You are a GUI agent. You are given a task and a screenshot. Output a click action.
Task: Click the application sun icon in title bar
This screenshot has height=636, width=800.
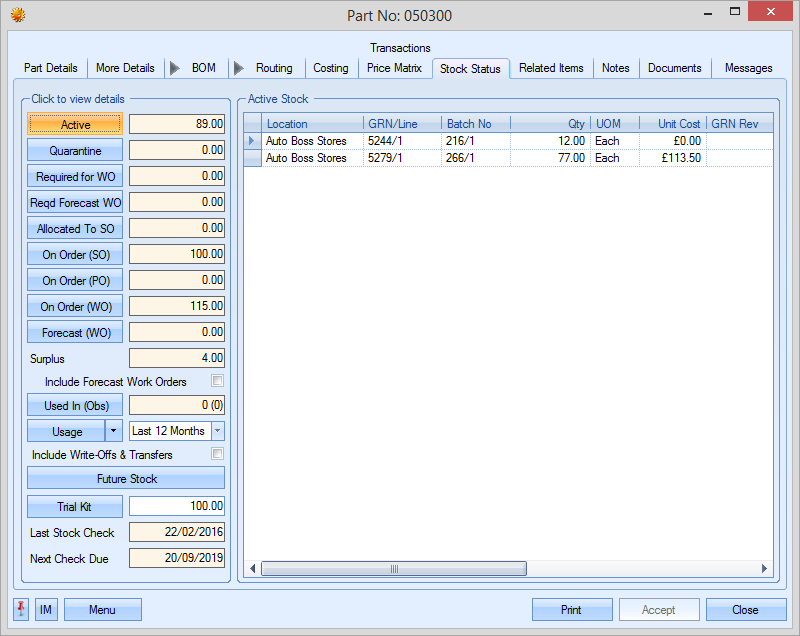17,14
